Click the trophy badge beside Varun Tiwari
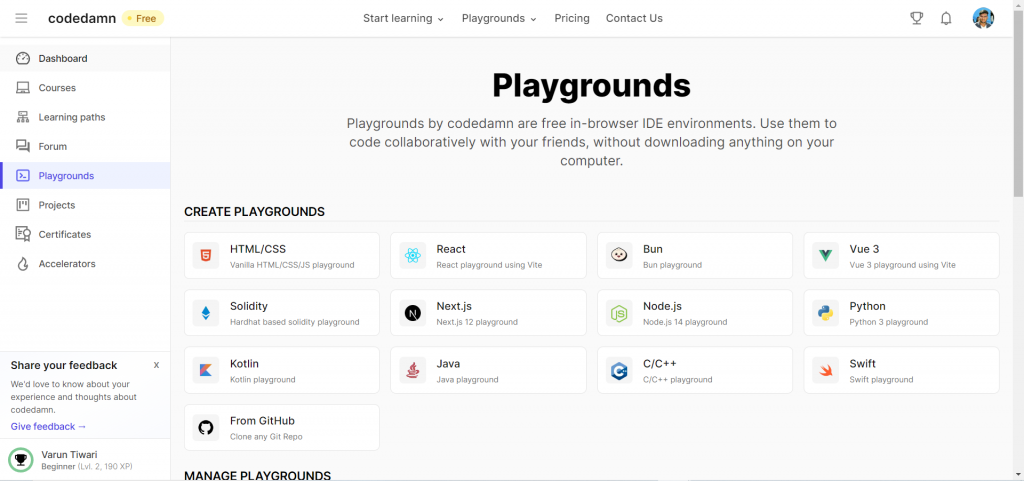The width and height of the screenshot is (1024, 481). 21,460
